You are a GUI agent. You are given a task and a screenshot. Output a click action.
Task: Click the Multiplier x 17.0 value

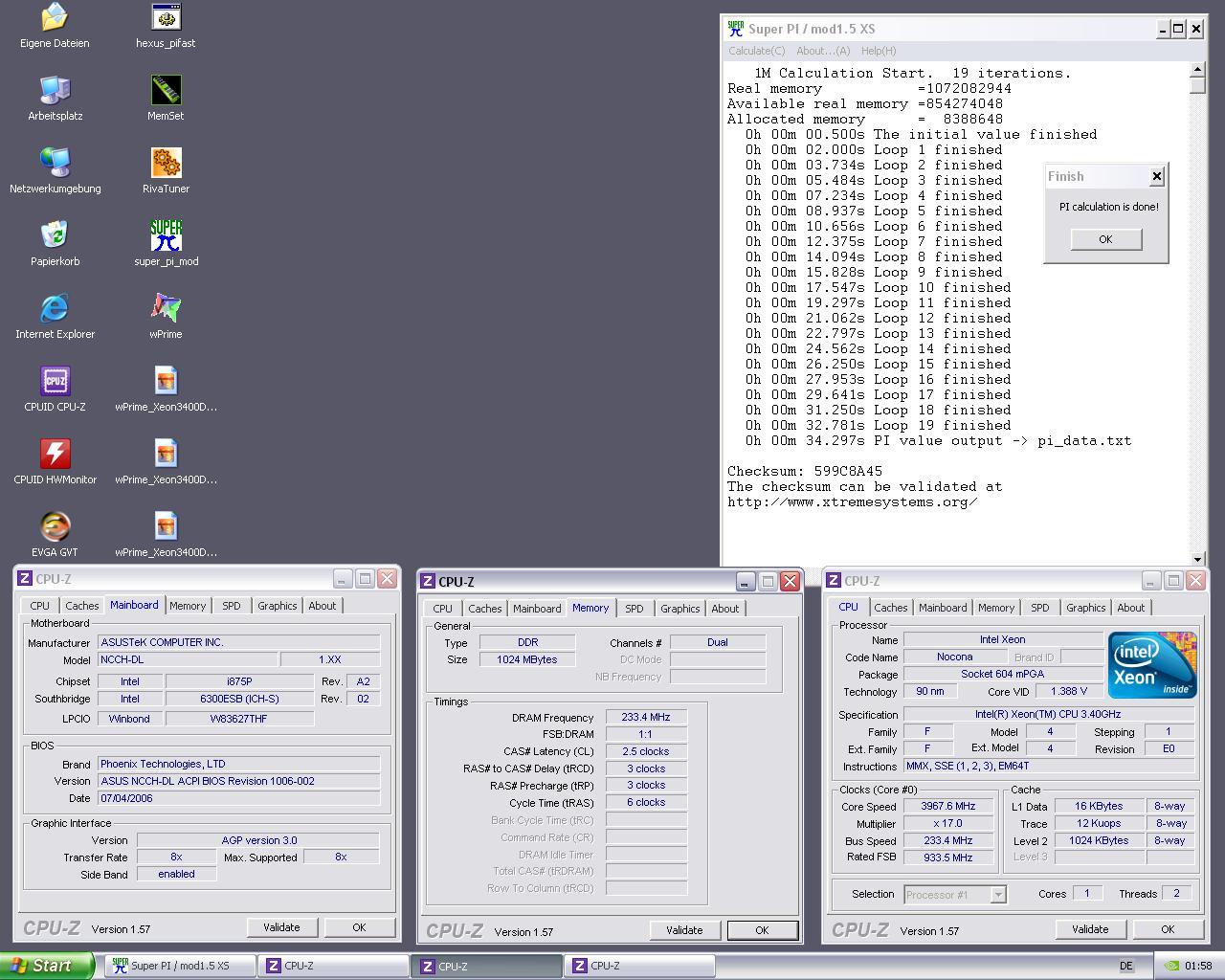pyautogui.click(x=947, y=824)
